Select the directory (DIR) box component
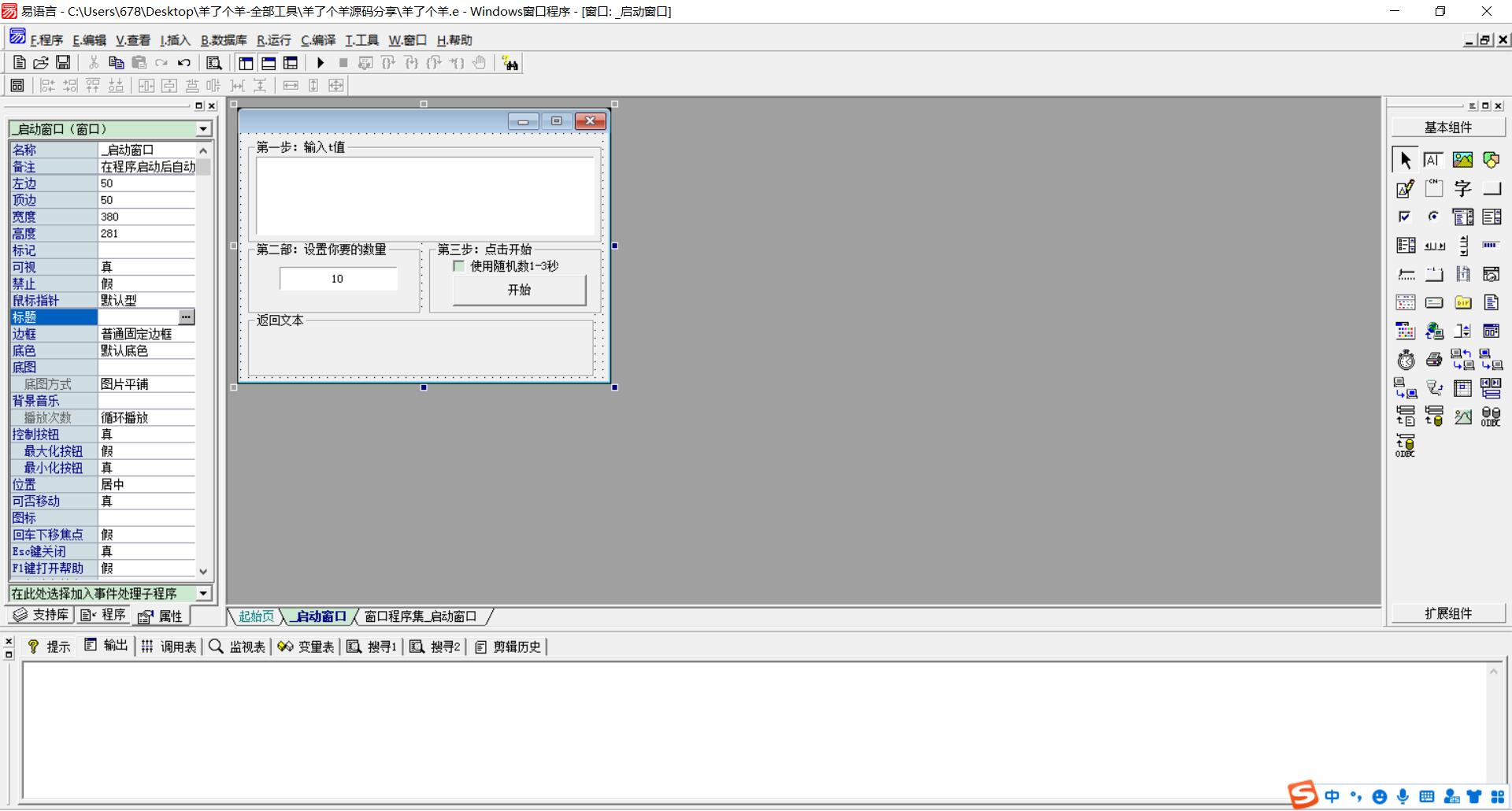This screenshot has height=811, width=1512. coord(1462,302)
